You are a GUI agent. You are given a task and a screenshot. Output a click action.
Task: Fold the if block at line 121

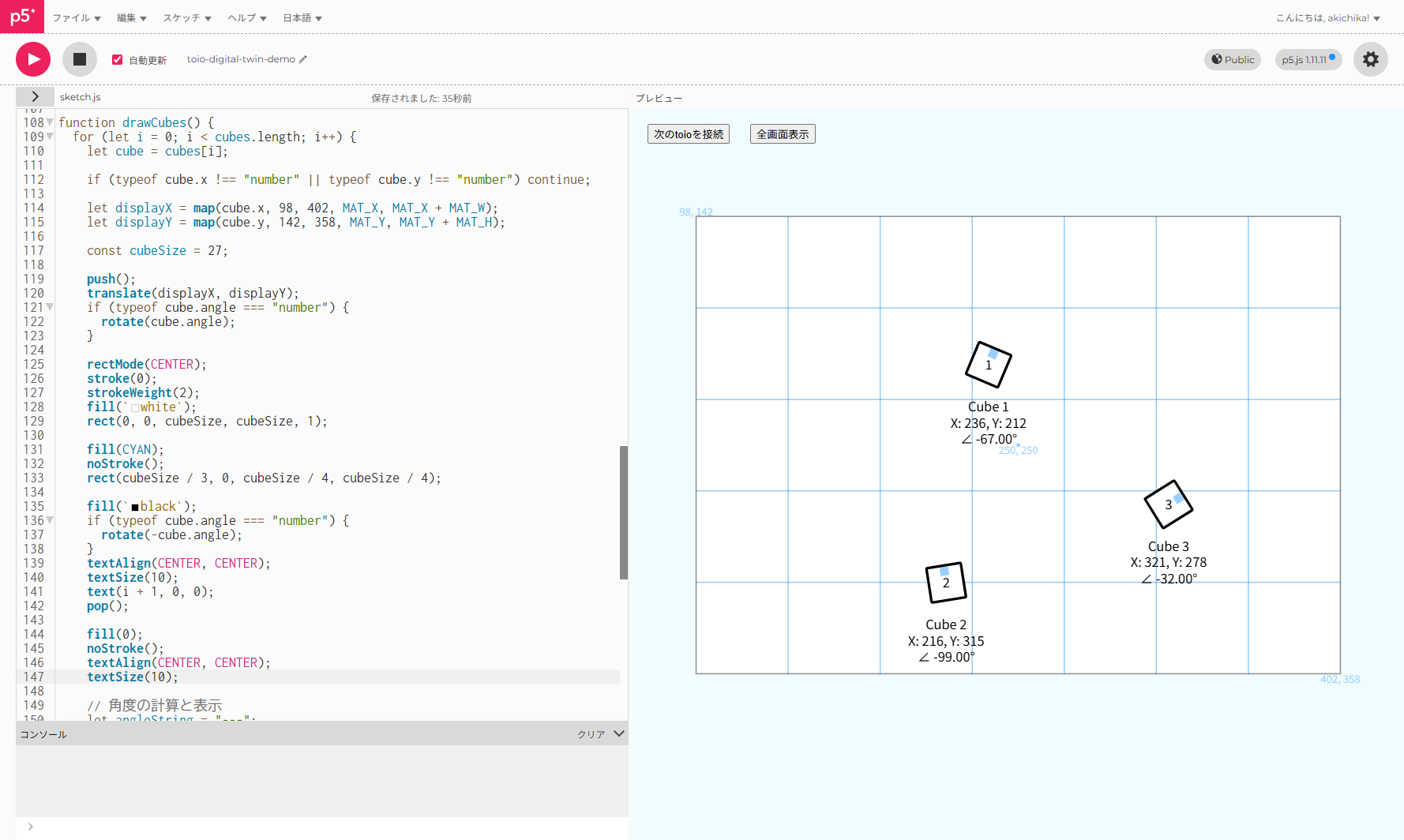tap(50, 307)
